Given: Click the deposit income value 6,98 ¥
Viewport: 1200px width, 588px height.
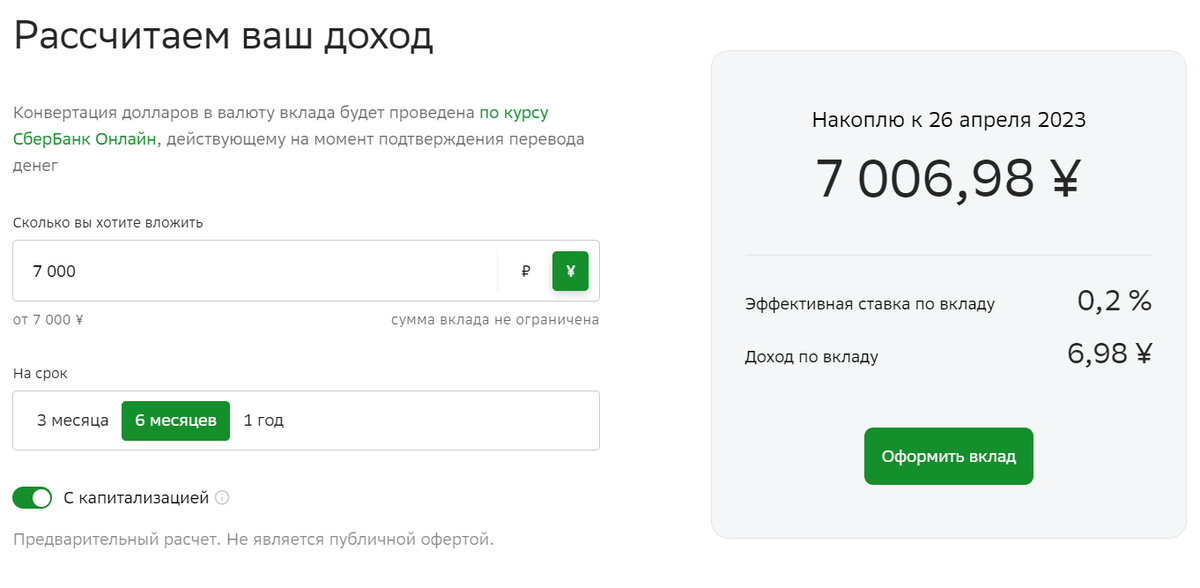Looking at the screenshot, I should tap(1110, 354).
